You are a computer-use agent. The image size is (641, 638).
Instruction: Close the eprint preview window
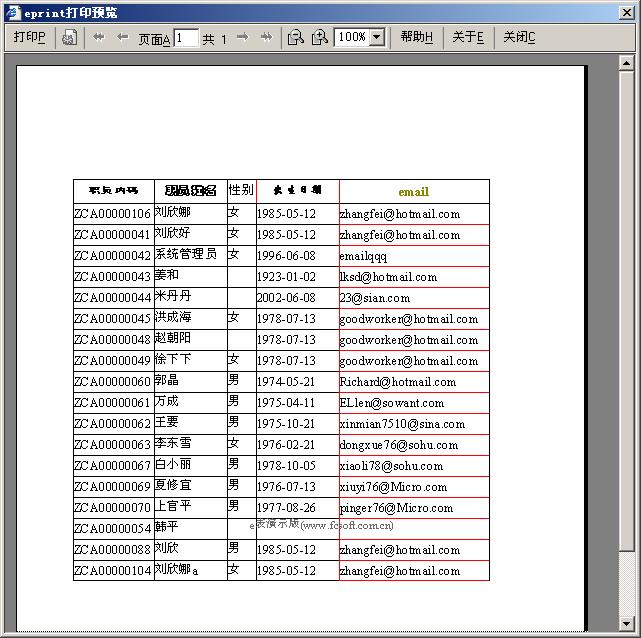click(627, 13)
